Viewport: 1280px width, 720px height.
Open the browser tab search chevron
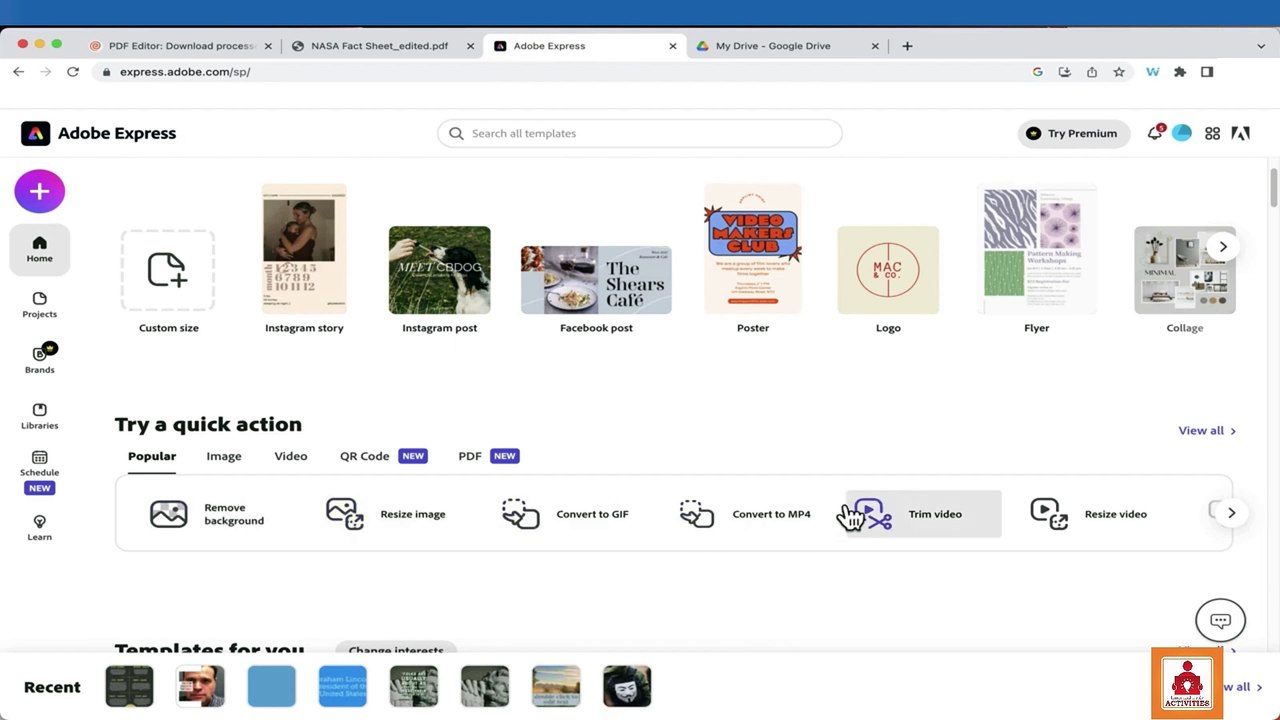(x=1261, y=46)
